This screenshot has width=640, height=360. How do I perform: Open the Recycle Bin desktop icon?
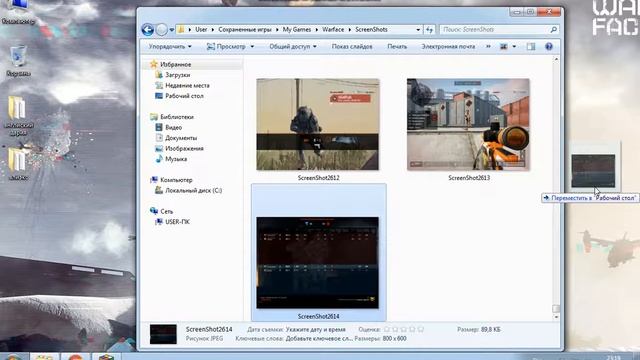(x=18, y=60)
